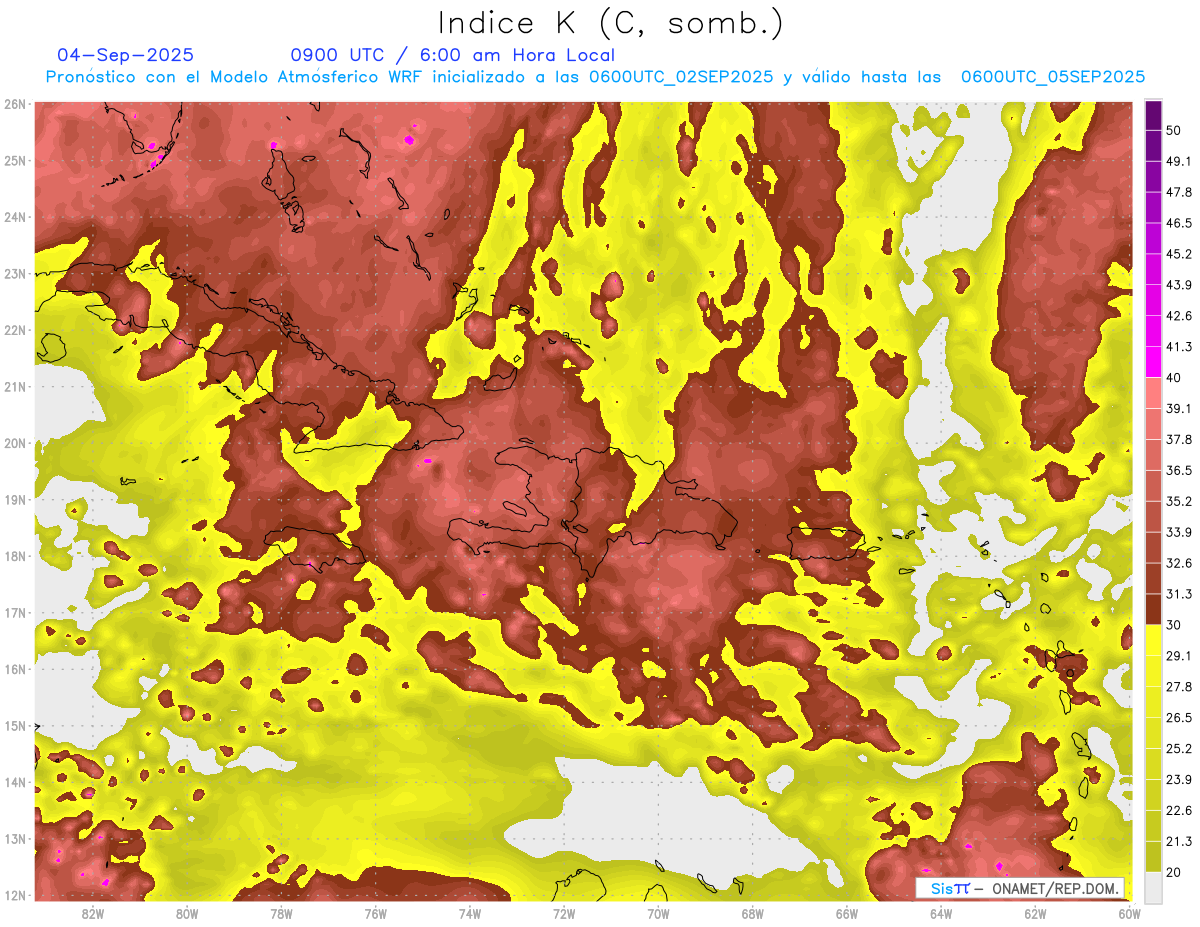
Task: Select the color scale value "29.1"
Action: tap(1179, 656)
